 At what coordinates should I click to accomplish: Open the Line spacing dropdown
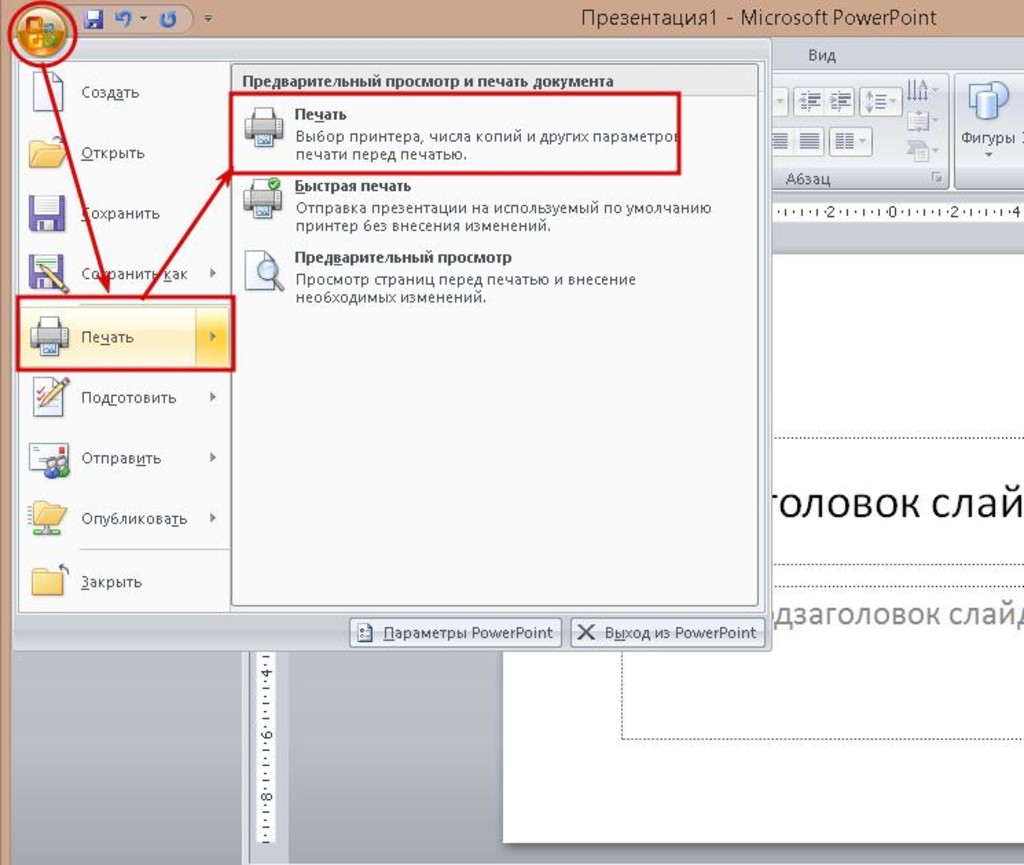[880, 101]
